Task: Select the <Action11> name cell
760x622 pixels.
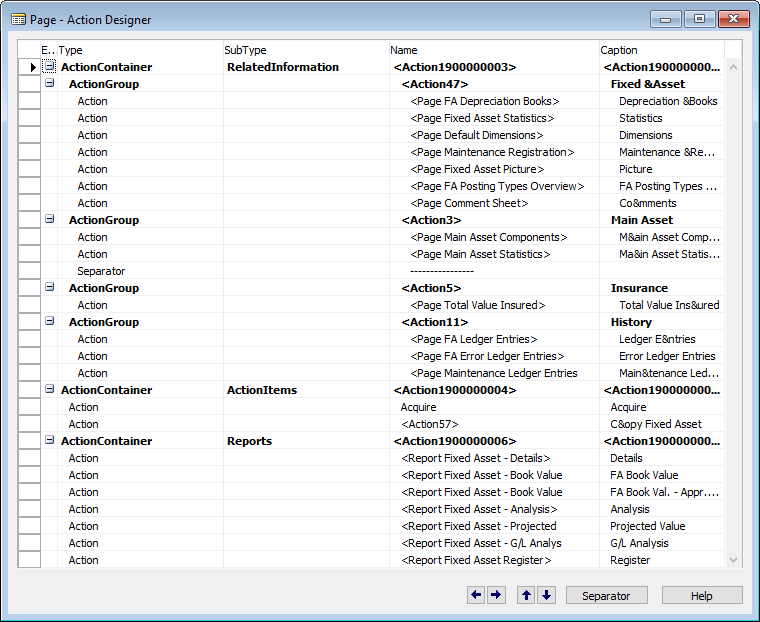Action: pyautogui.click(x=494, y=322)
